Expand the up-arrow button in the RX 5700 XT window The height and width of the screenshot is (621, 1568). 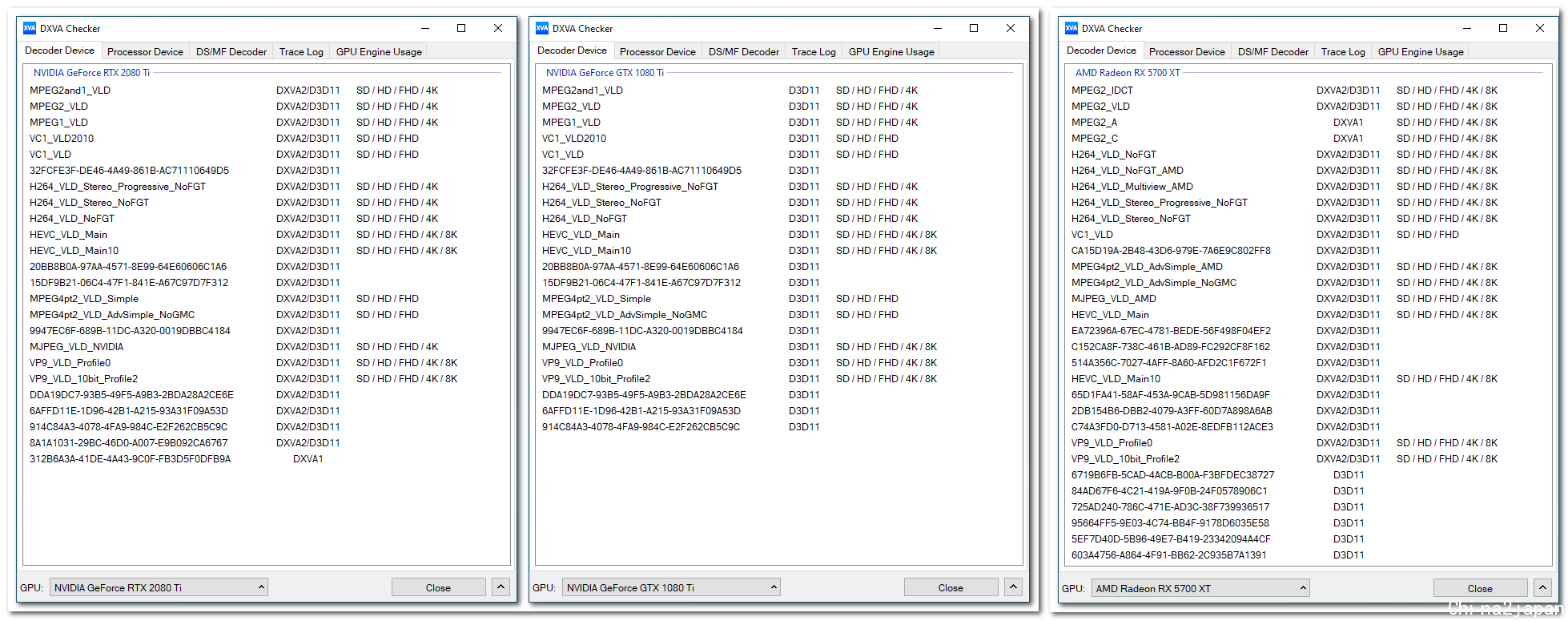point(1542,588)
